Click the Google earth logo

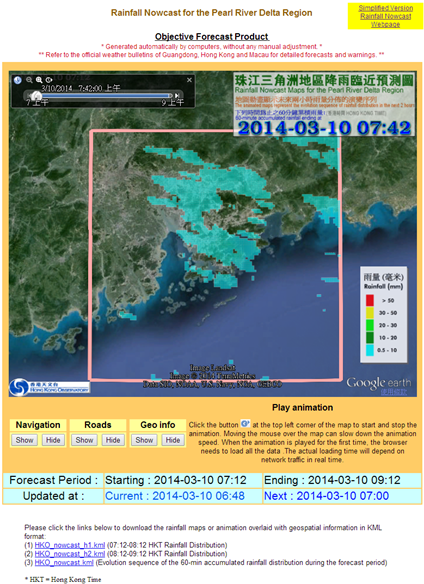point(379,383)
